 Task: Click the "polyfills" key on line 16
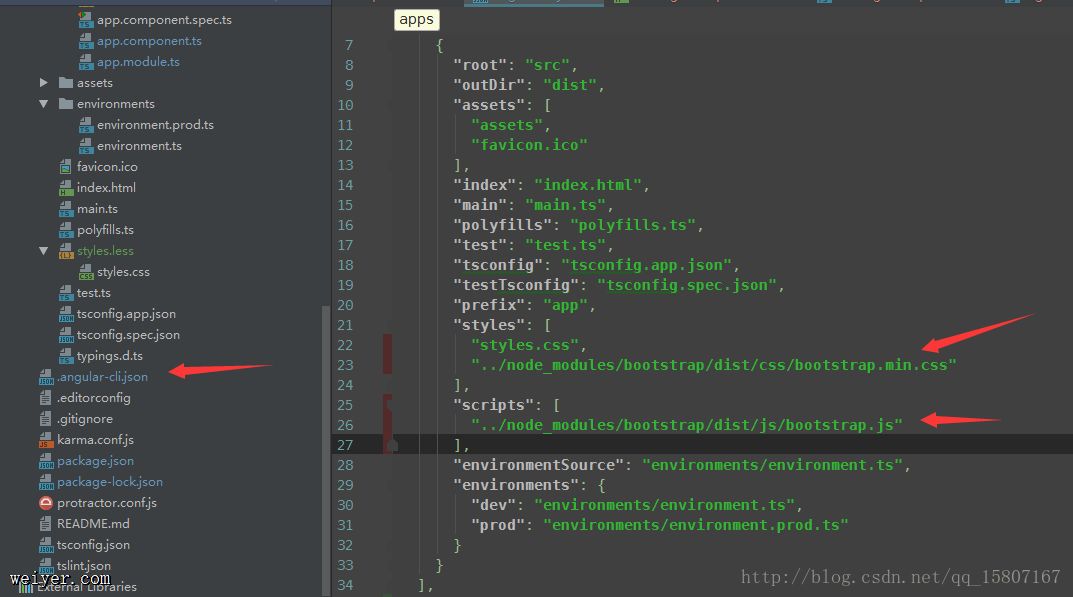(502, 225)
